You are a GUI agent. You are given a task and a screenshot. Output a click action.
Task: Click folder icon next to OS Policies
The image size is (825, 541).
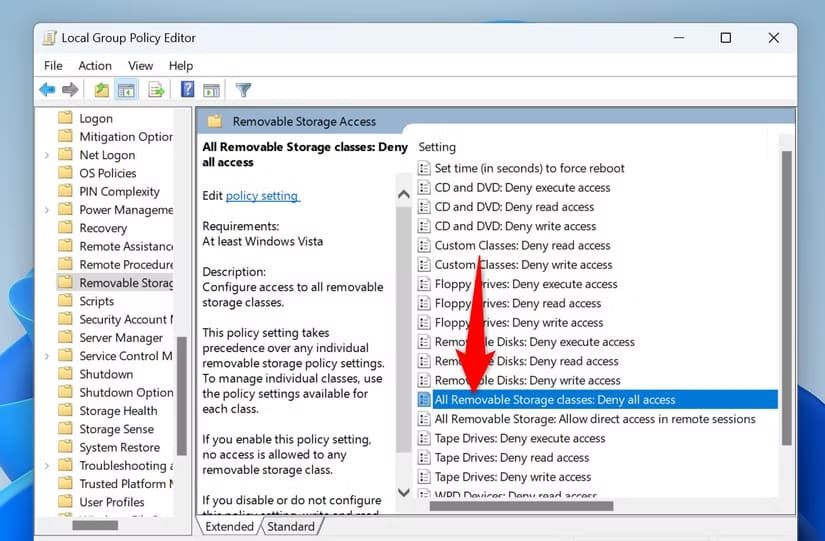pos(65,173)
